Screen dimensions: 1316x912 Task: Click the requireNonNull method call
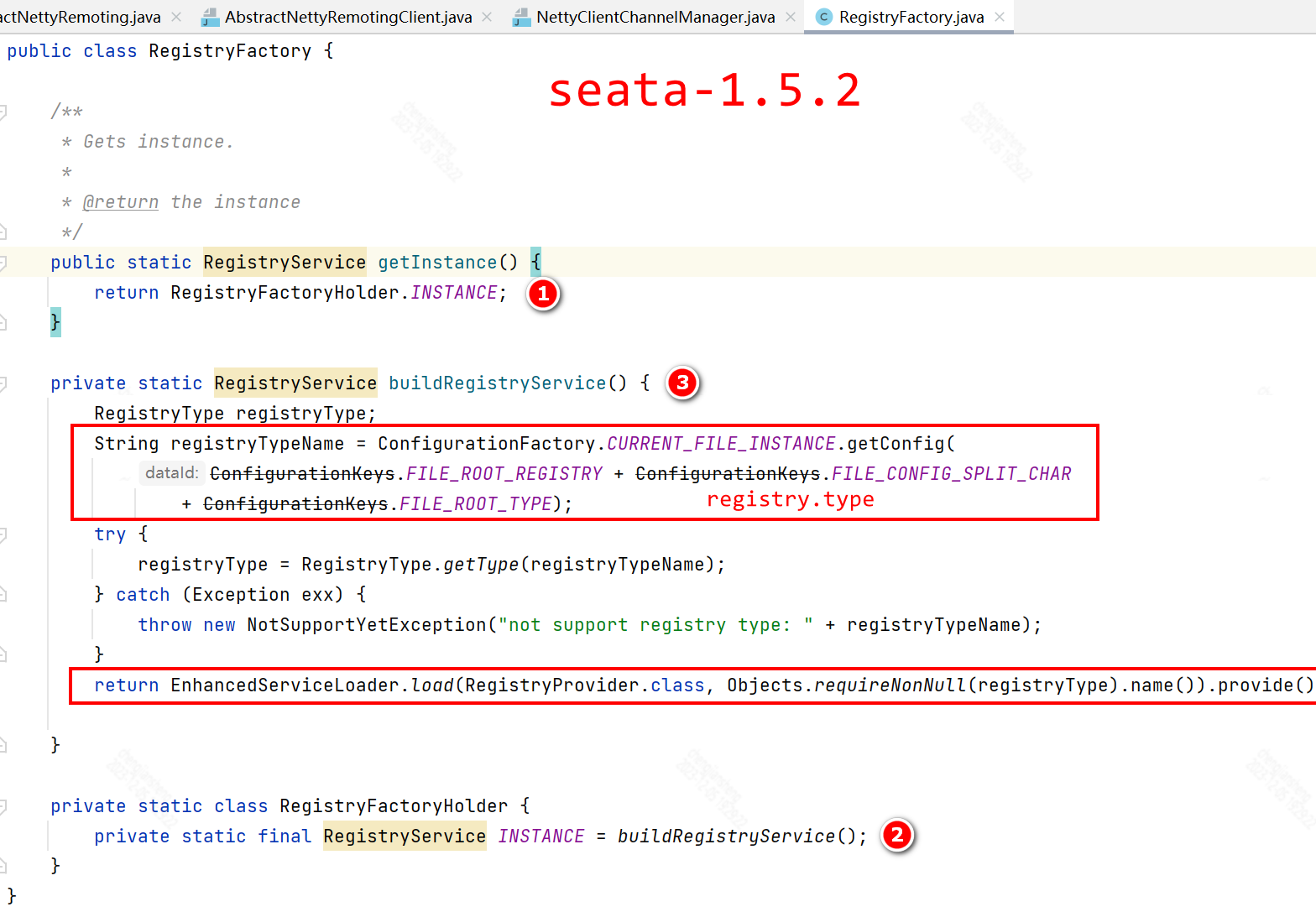(890, 685)
